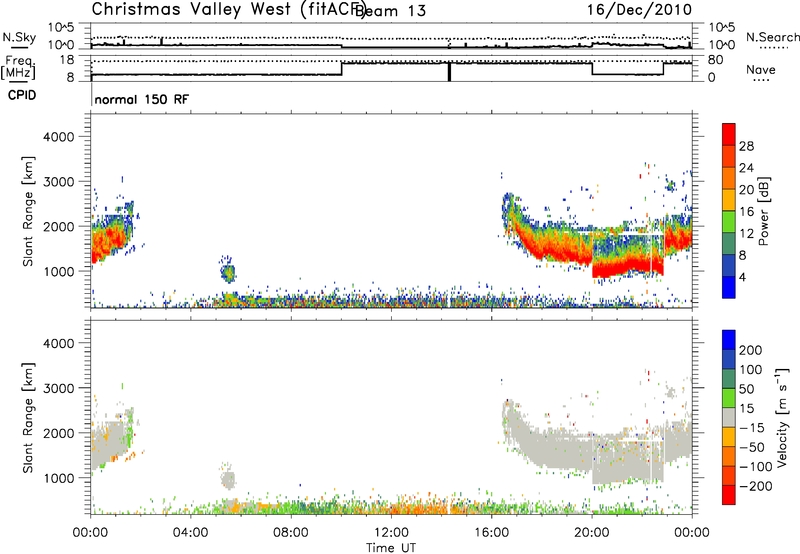The height and width of the screenshot is (554, 800).
Task: Click the N.Sky legend label
Action: [19, 37]
